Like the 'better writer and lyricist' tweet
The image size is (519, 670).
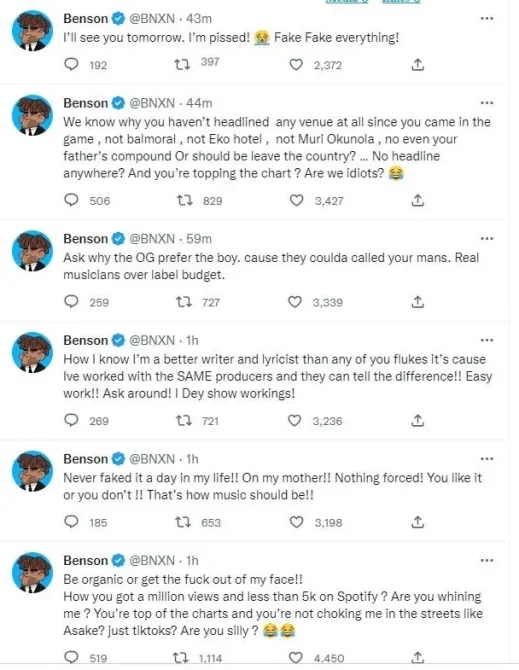[x=294, y=420]
